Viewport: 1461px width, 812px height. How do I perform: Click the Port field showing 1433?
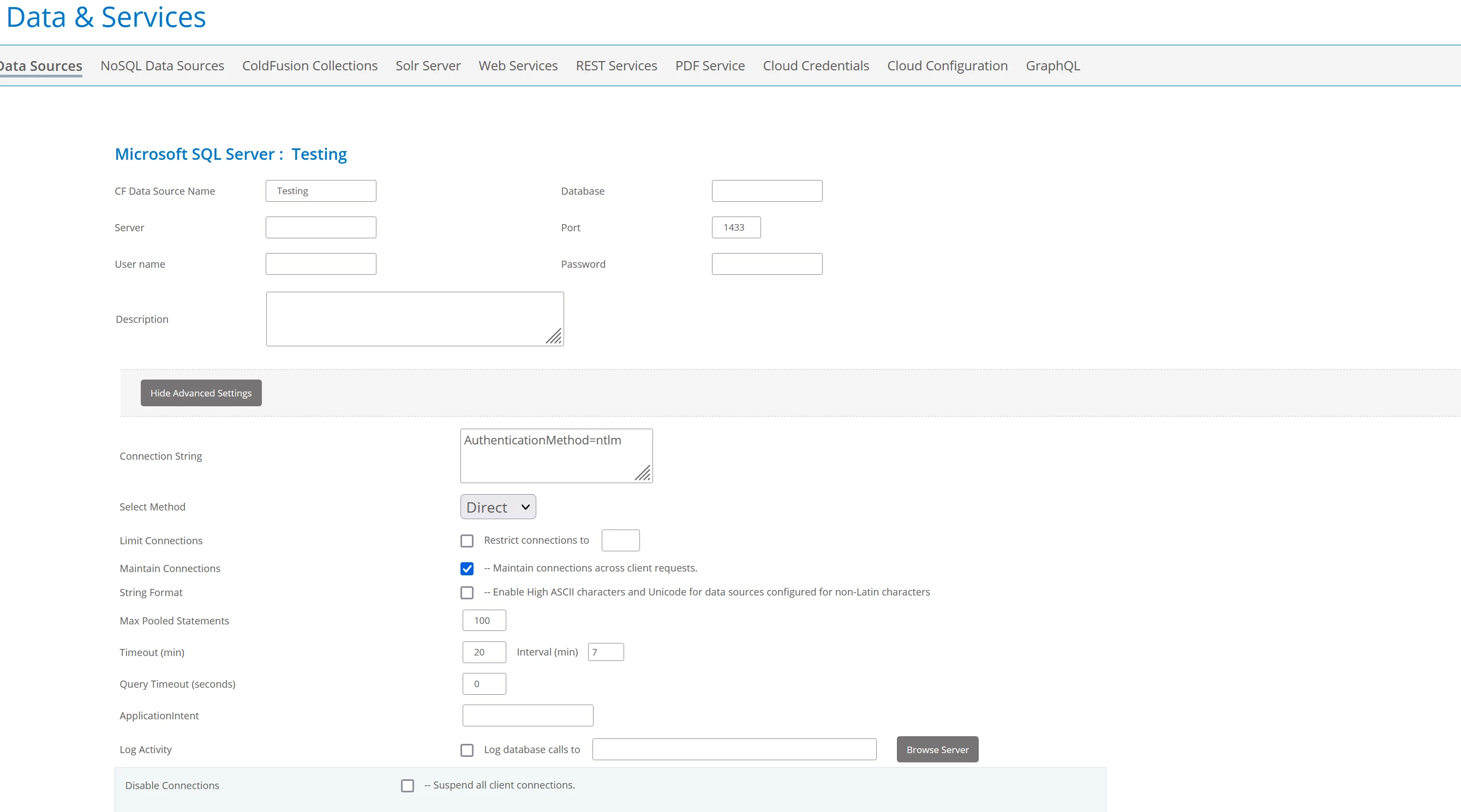(x=735, y=227)
